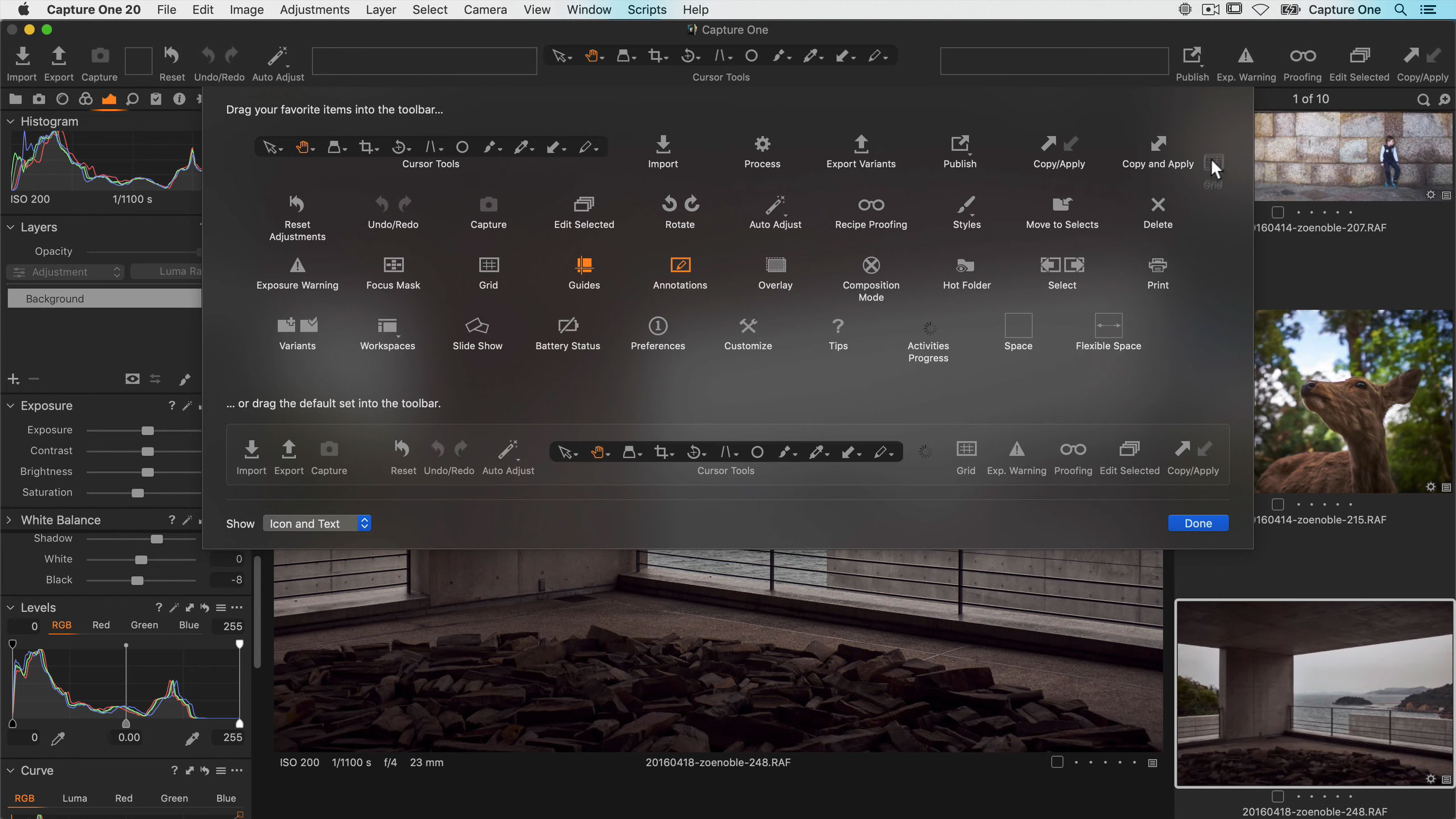This screenshot has height=819, width=1456.
Task: Select the Annotations tool icon
Action: point(680,265)
